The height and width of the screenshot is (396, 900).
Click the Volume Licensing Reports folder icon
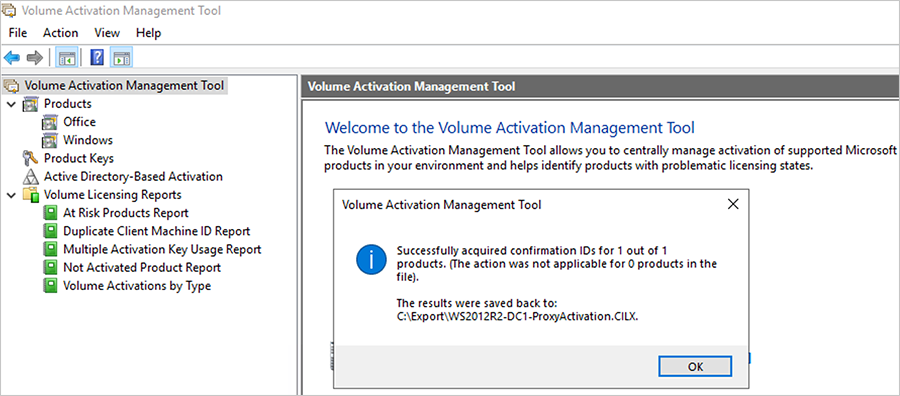coord(31,195)
